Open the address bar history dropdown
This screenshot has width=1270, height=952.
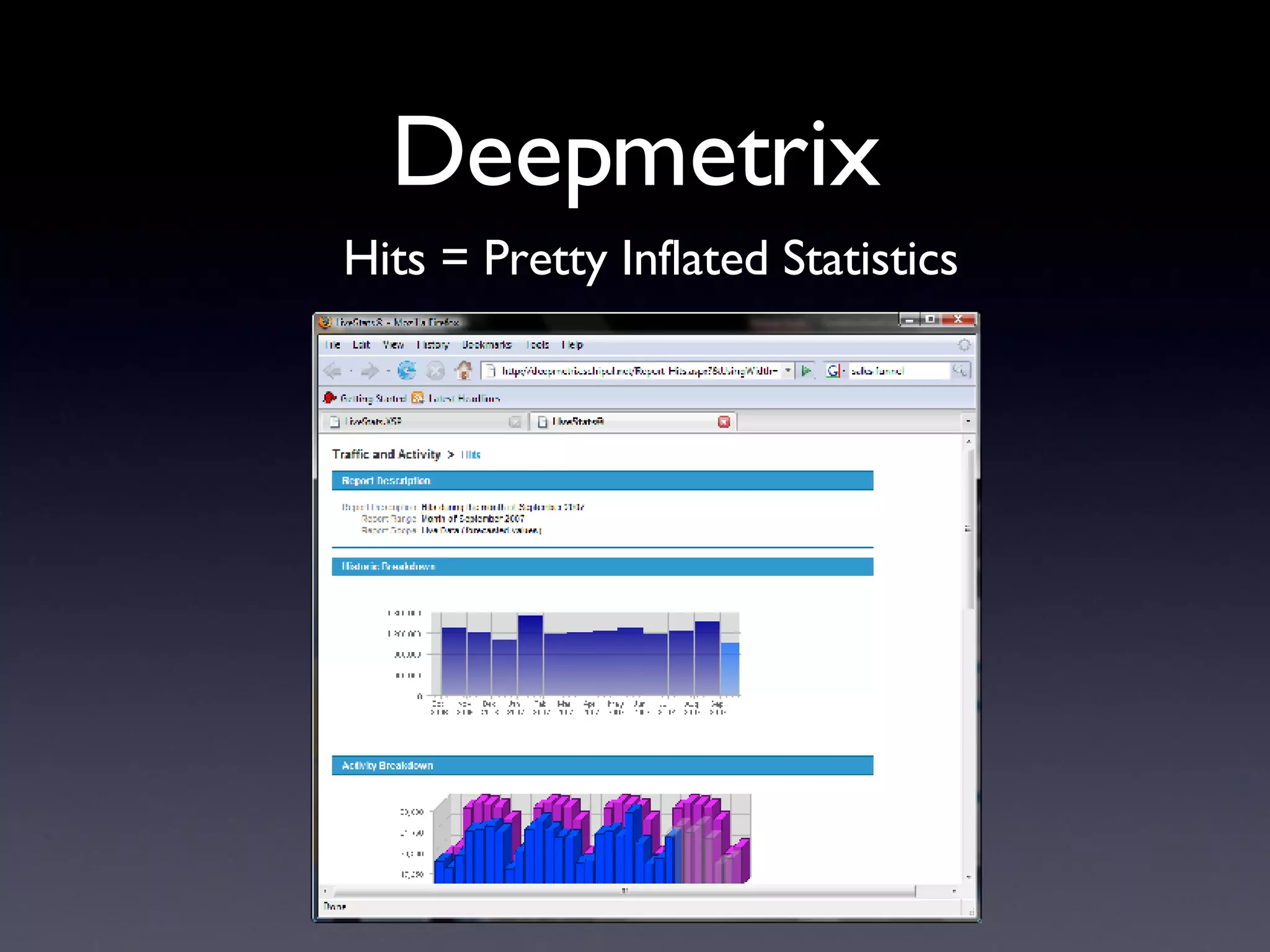pyautogui.click(x=788, y=371)
